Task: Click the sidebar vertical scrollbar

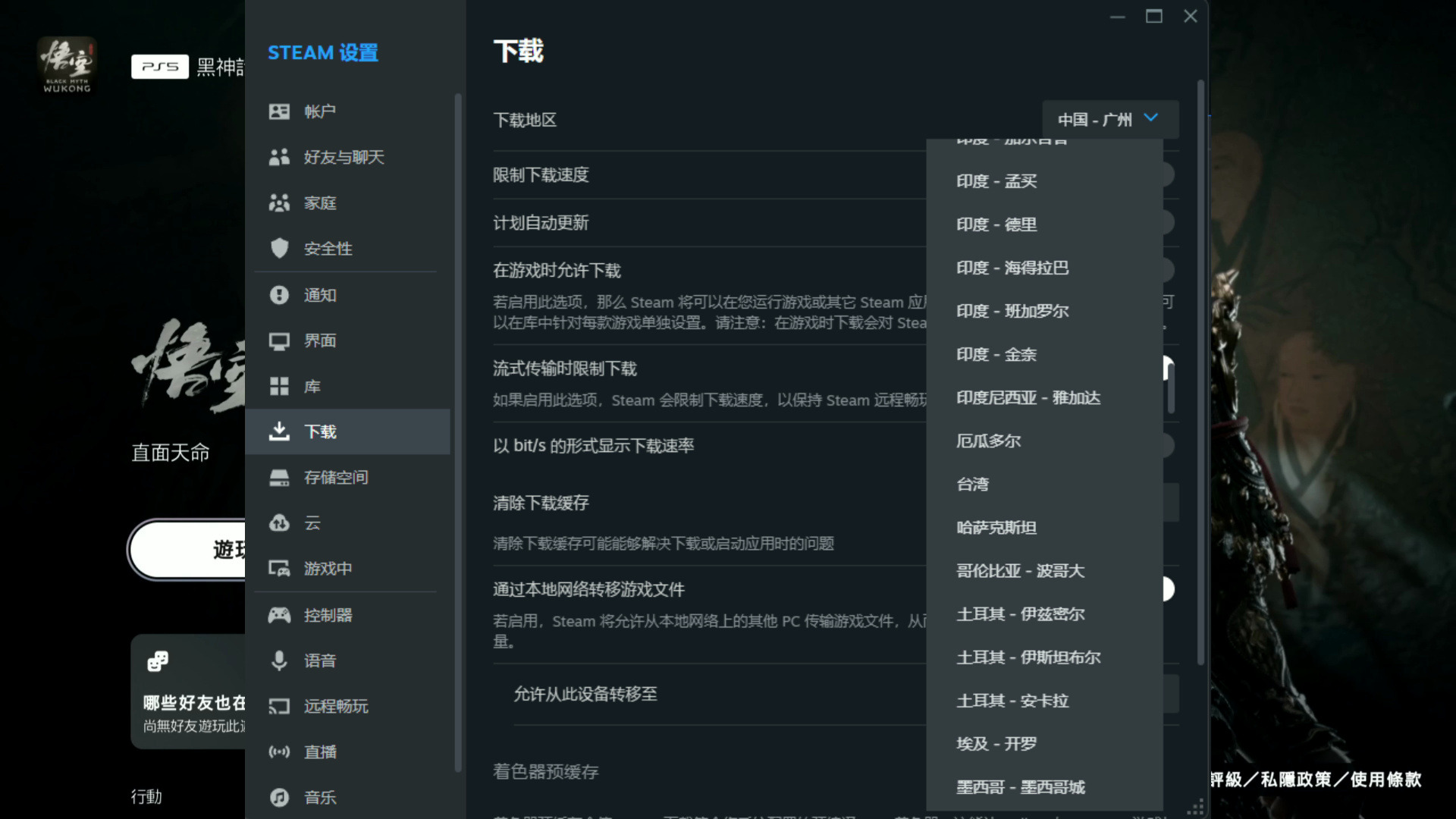Action: coord(457,432)
